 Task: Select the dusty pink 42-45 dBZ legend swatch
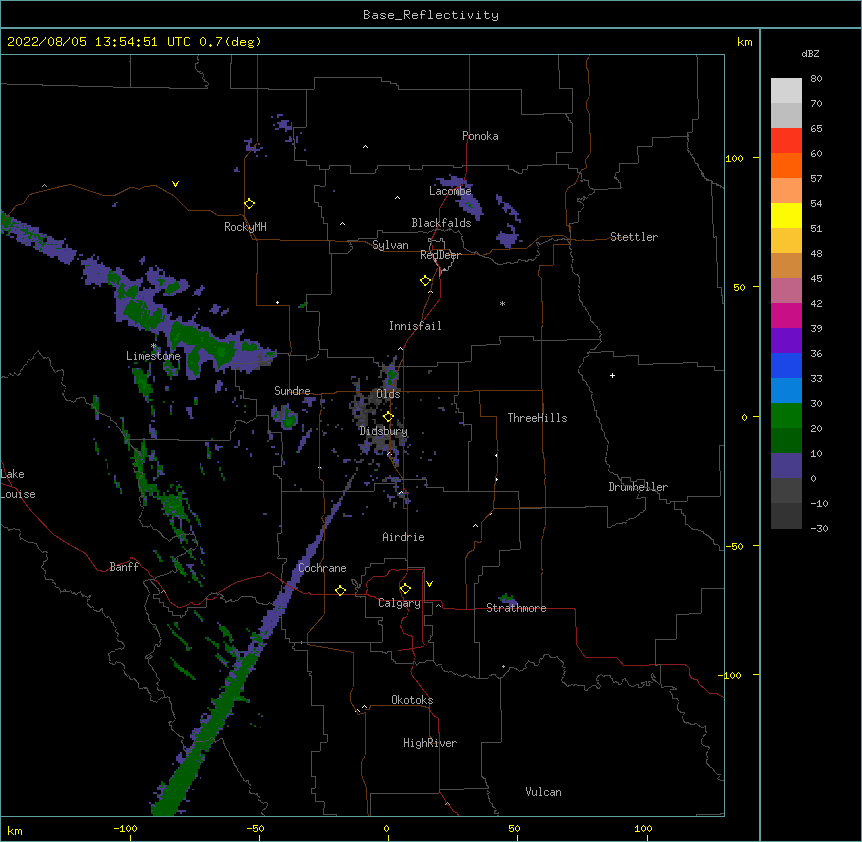point(786,291)
